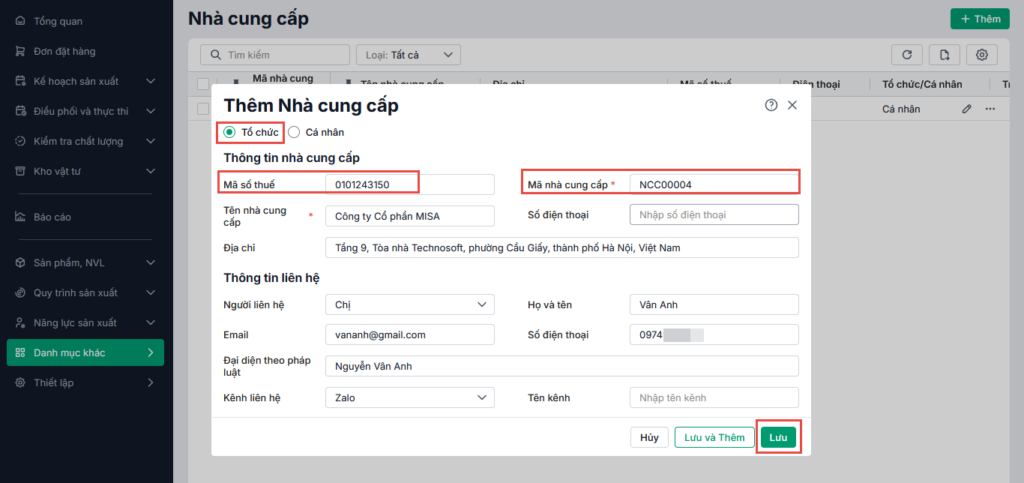Click the Địa chỉ address field
Viewport: 1024px width, 483px height.
coord(562,248)
